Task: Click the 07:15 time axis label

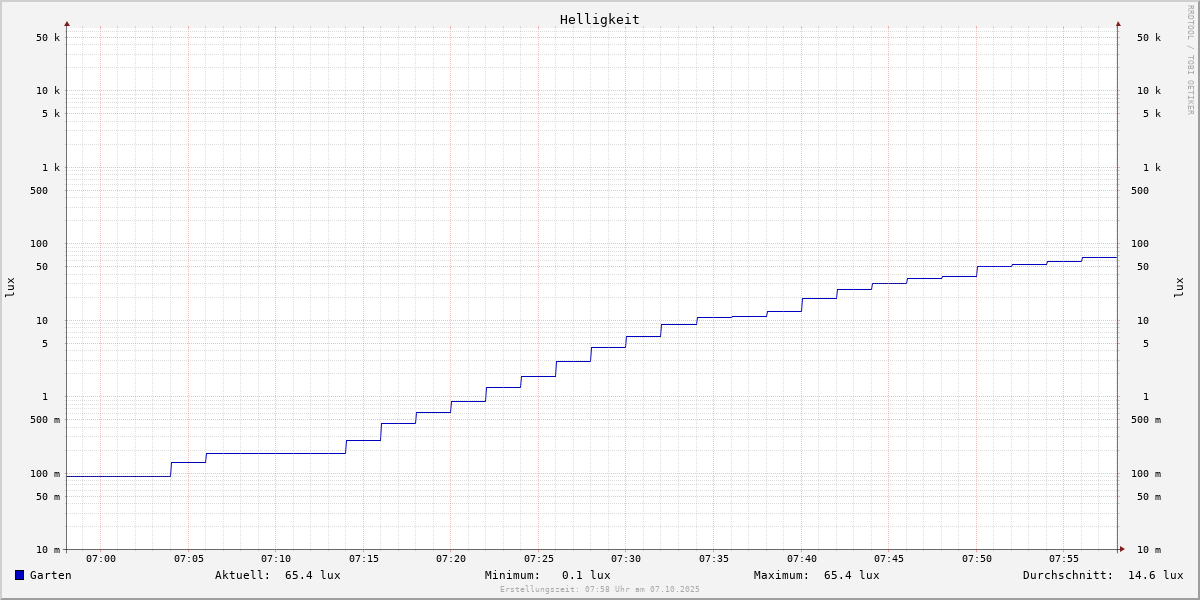Action: (364, 558)
